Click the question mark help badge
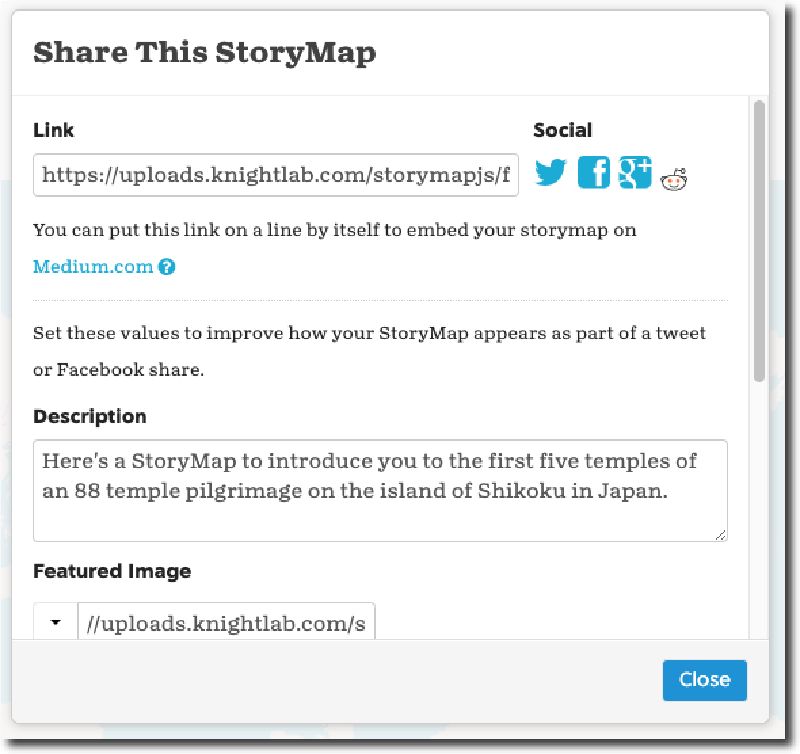 click(166, 266)
